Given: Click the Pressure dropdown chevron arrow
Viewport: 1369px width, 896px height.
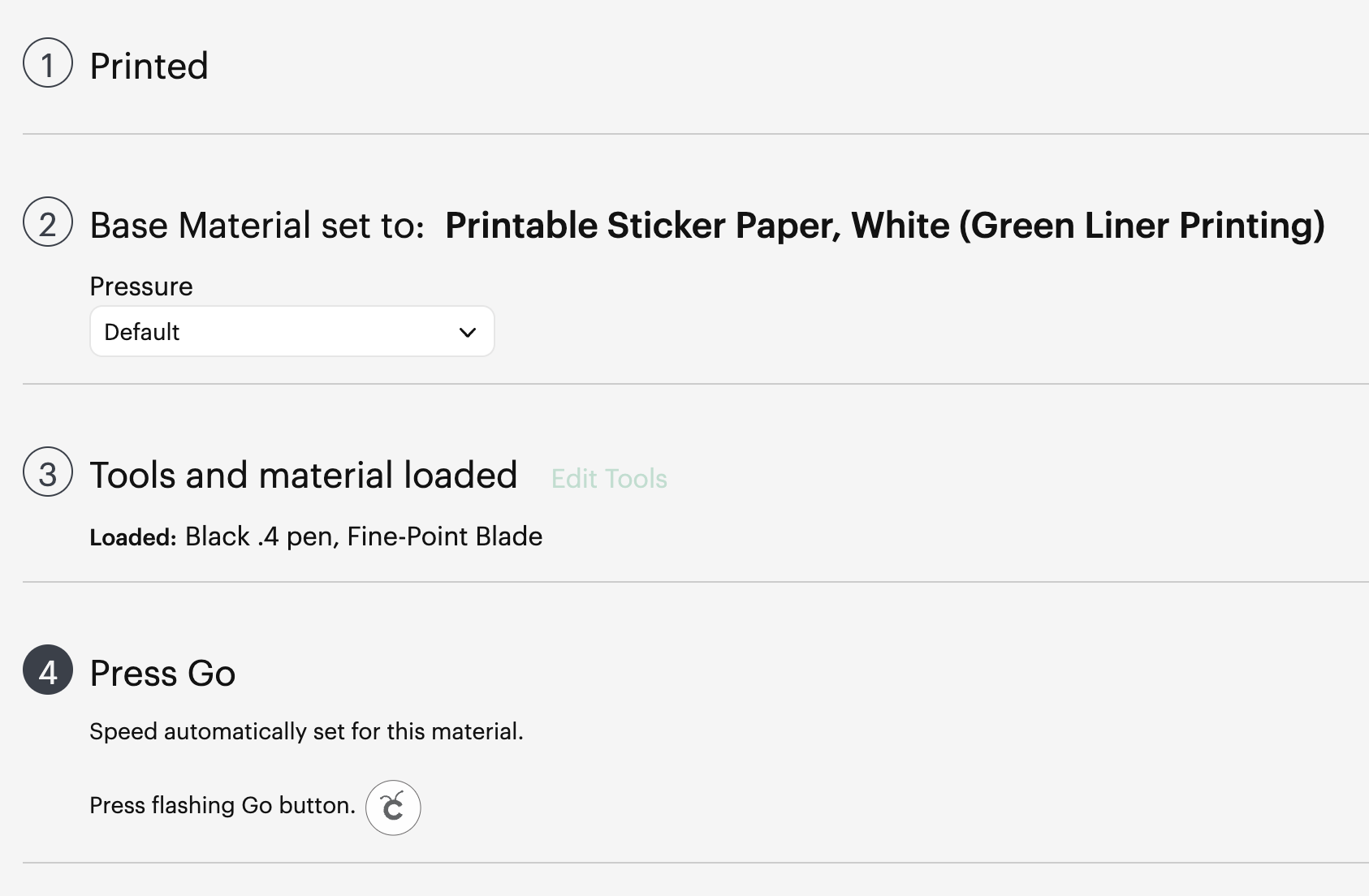Looking at the screenshot, I should coord(467,332).
